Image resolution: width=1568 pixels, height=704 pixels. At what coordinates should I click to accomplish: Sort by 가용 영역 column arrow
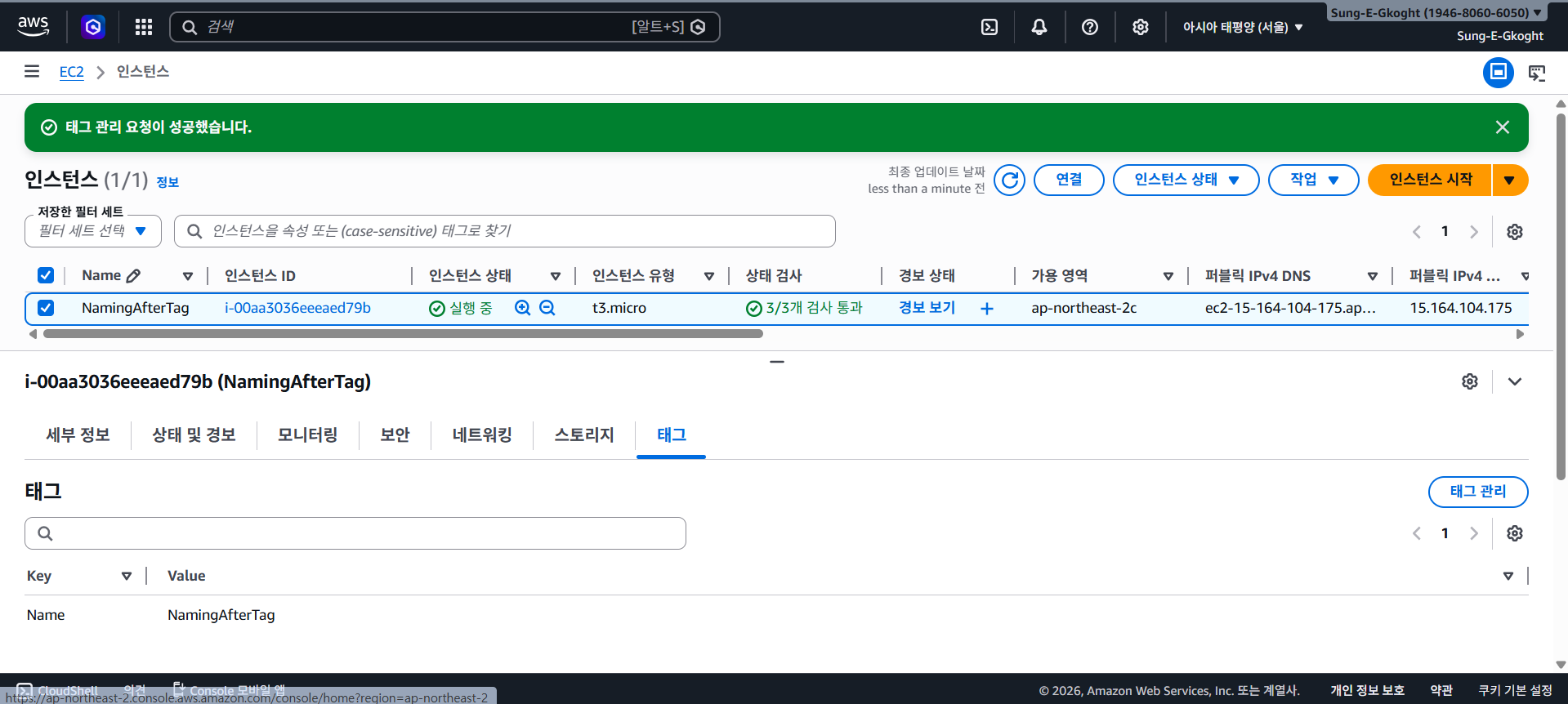[x=1168, y=276]
